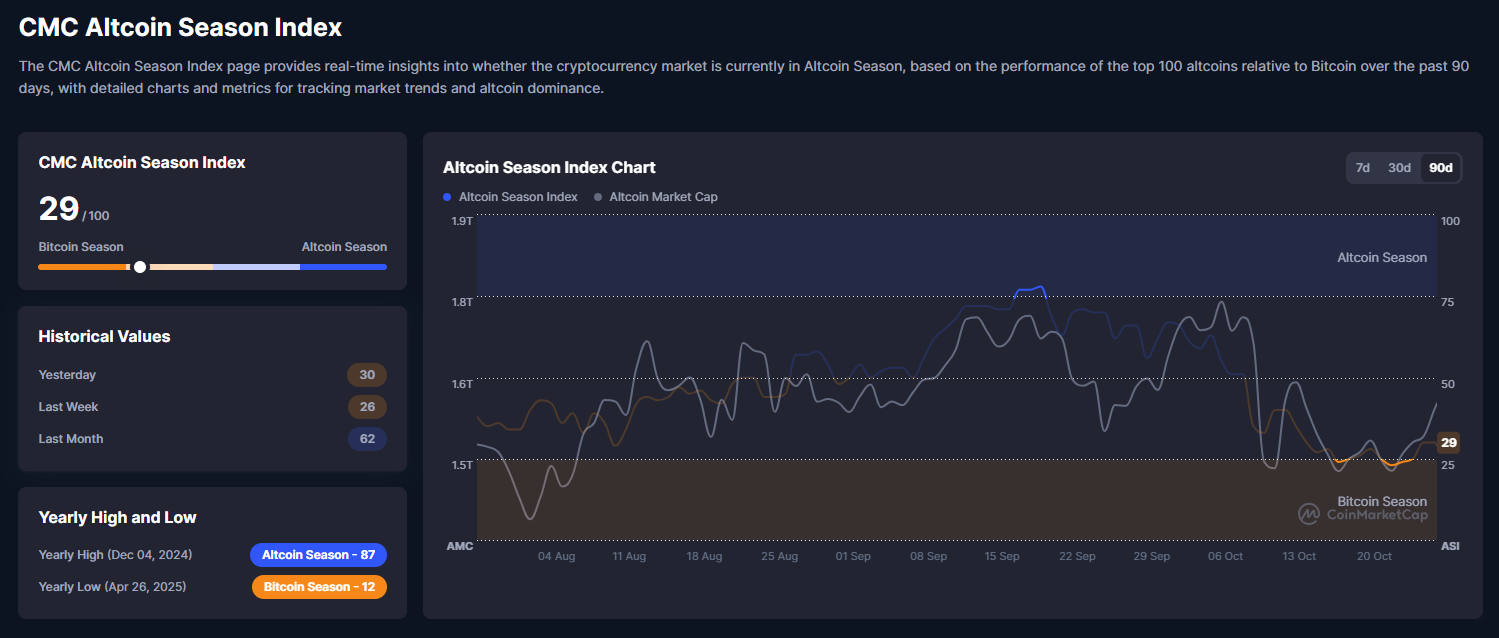Screen dimensions: 1499x638
Task: Click the 15 Sep date on chart axis
Action: coord(1002,556)
